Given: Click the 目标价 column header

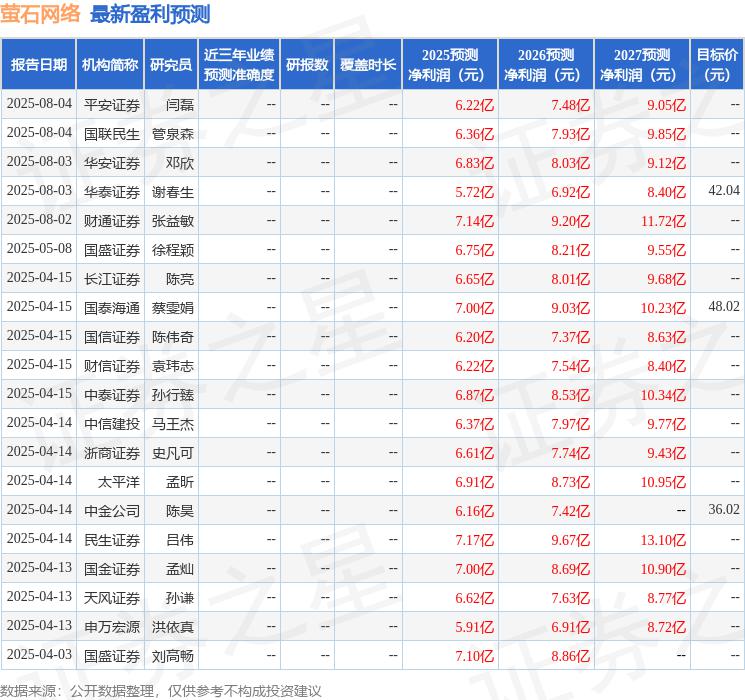Looking at the screenshot, I should pyautogui.click(x=717, y=65).
